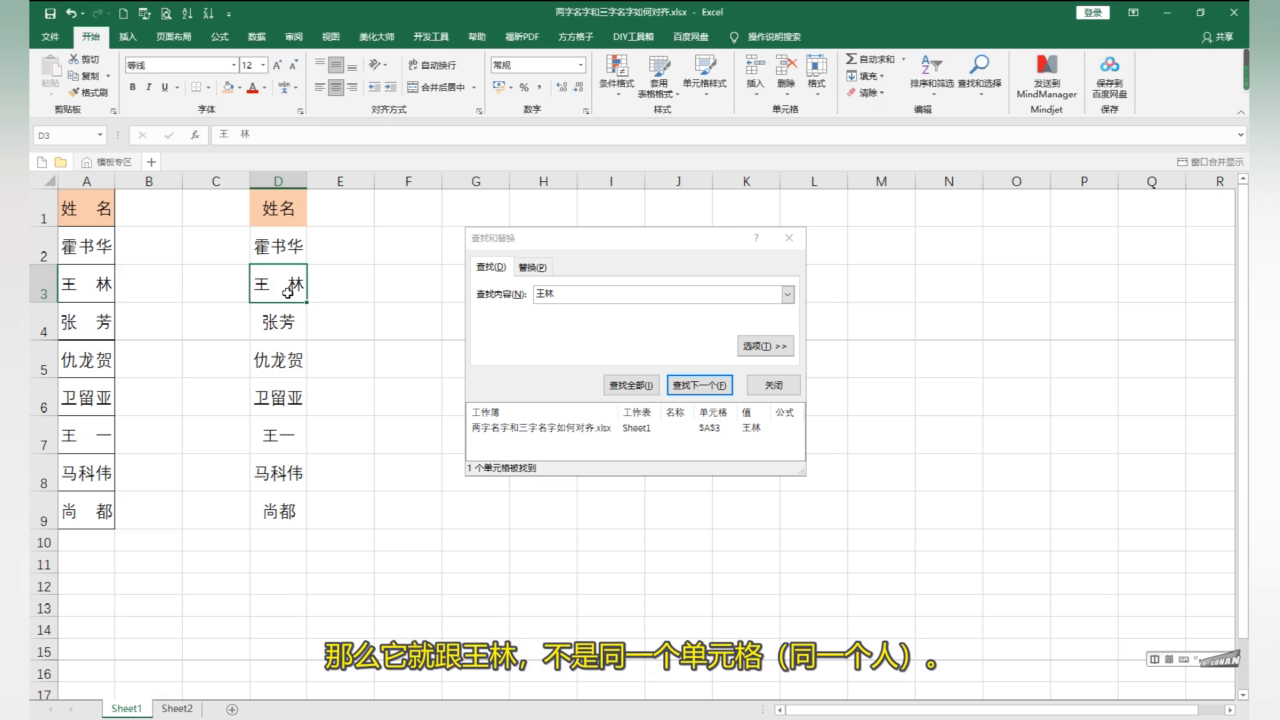Click the Format Painter (格式刷) icon

74,92
